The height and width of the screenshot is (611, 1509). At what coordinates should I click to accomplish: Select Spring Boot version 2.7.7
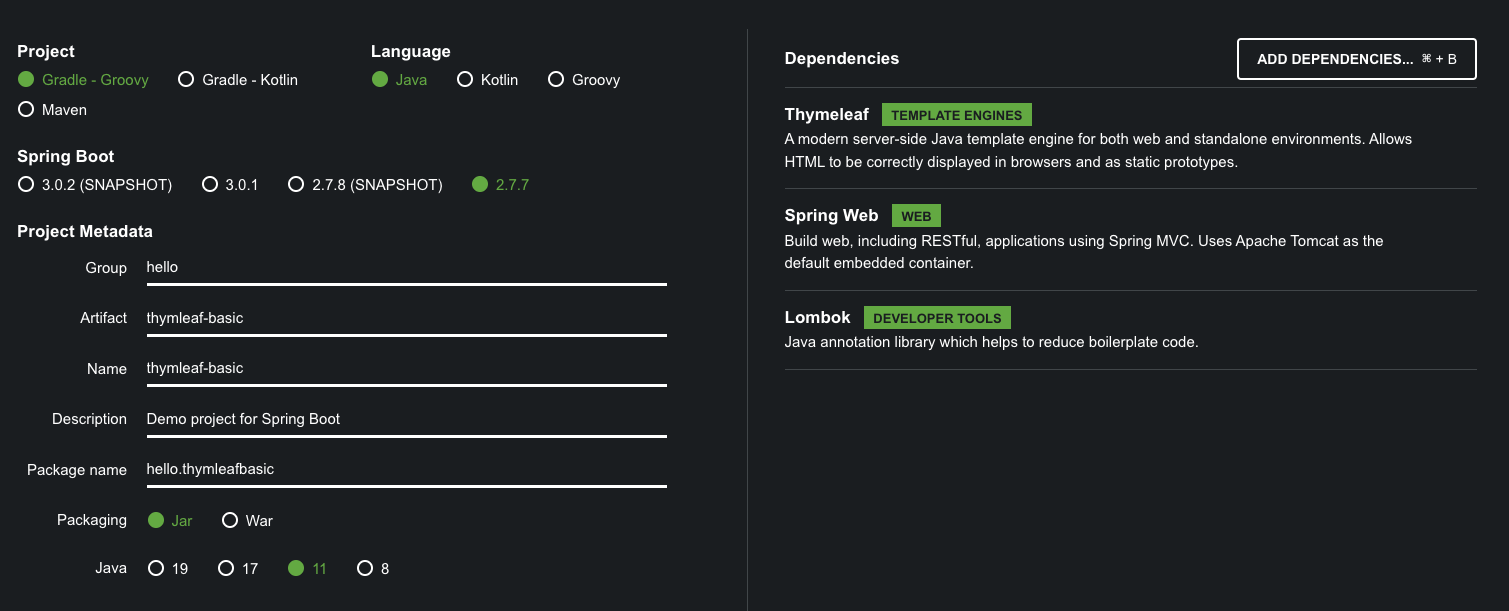point(501,185)
